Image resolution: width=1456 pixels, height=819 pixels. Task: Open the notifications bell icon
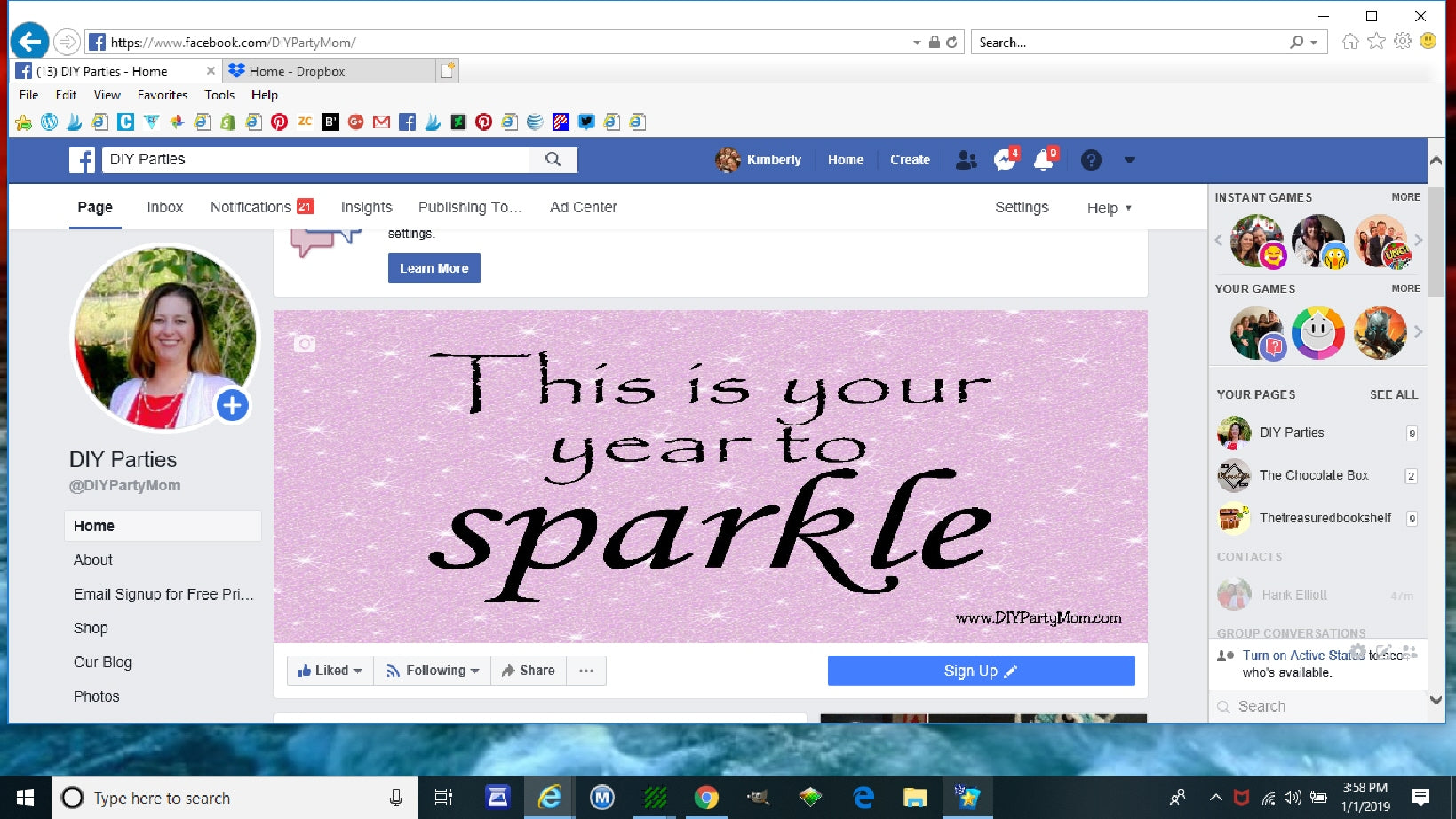[1044, 160]
